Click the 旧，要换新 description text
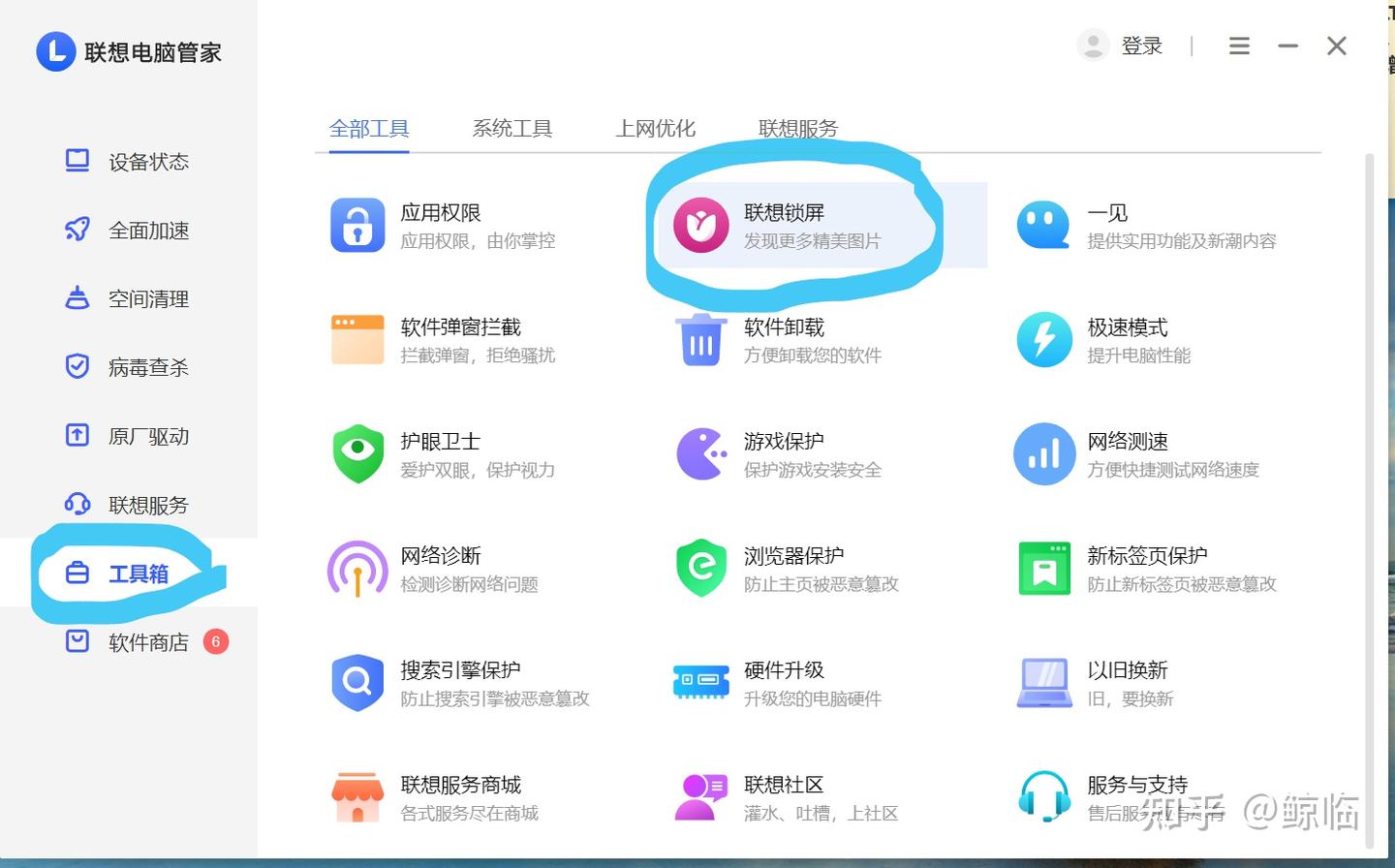This screenshot has width=1395, height=868. click(x=1131, y=698)
